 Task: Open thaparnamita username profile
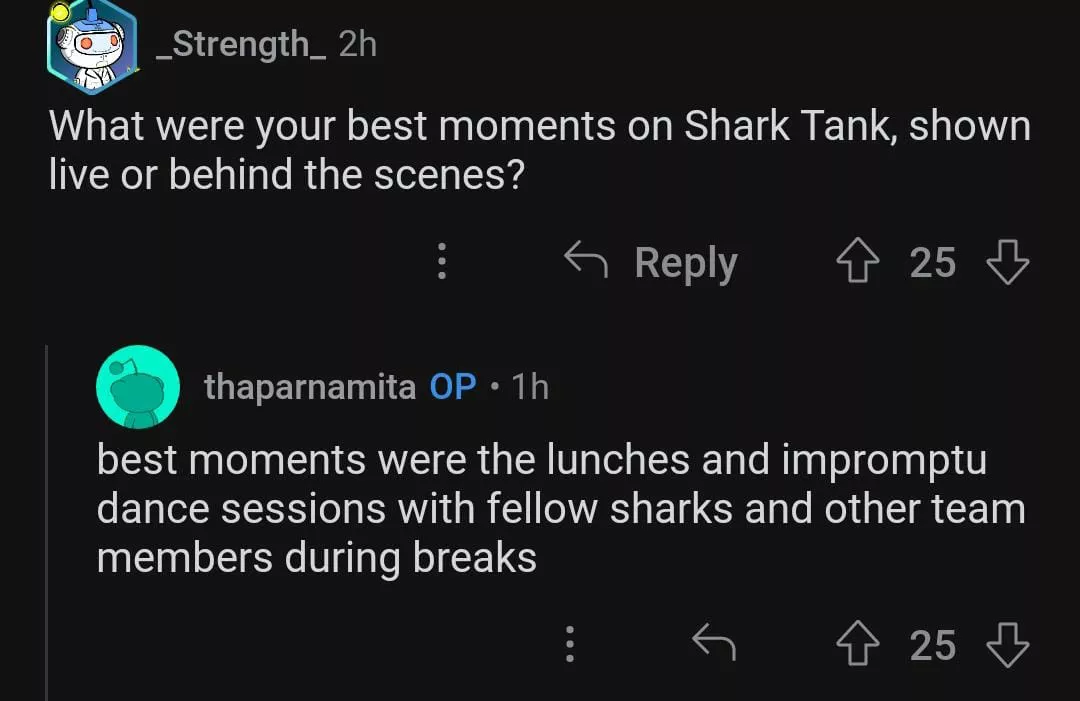[309, 387]
